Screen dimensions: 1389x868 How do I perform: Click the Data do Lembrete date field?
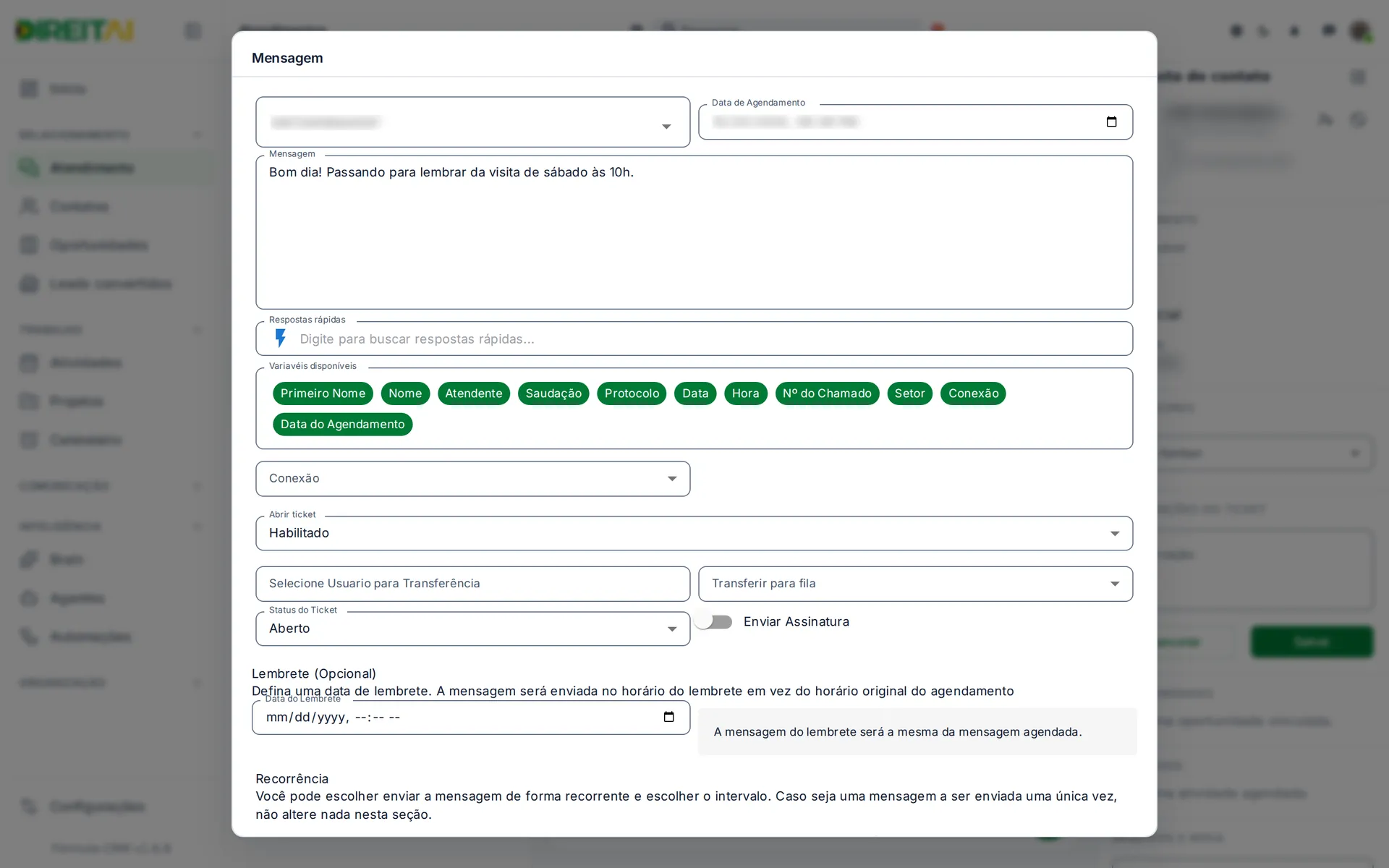[x=471, y=718]
